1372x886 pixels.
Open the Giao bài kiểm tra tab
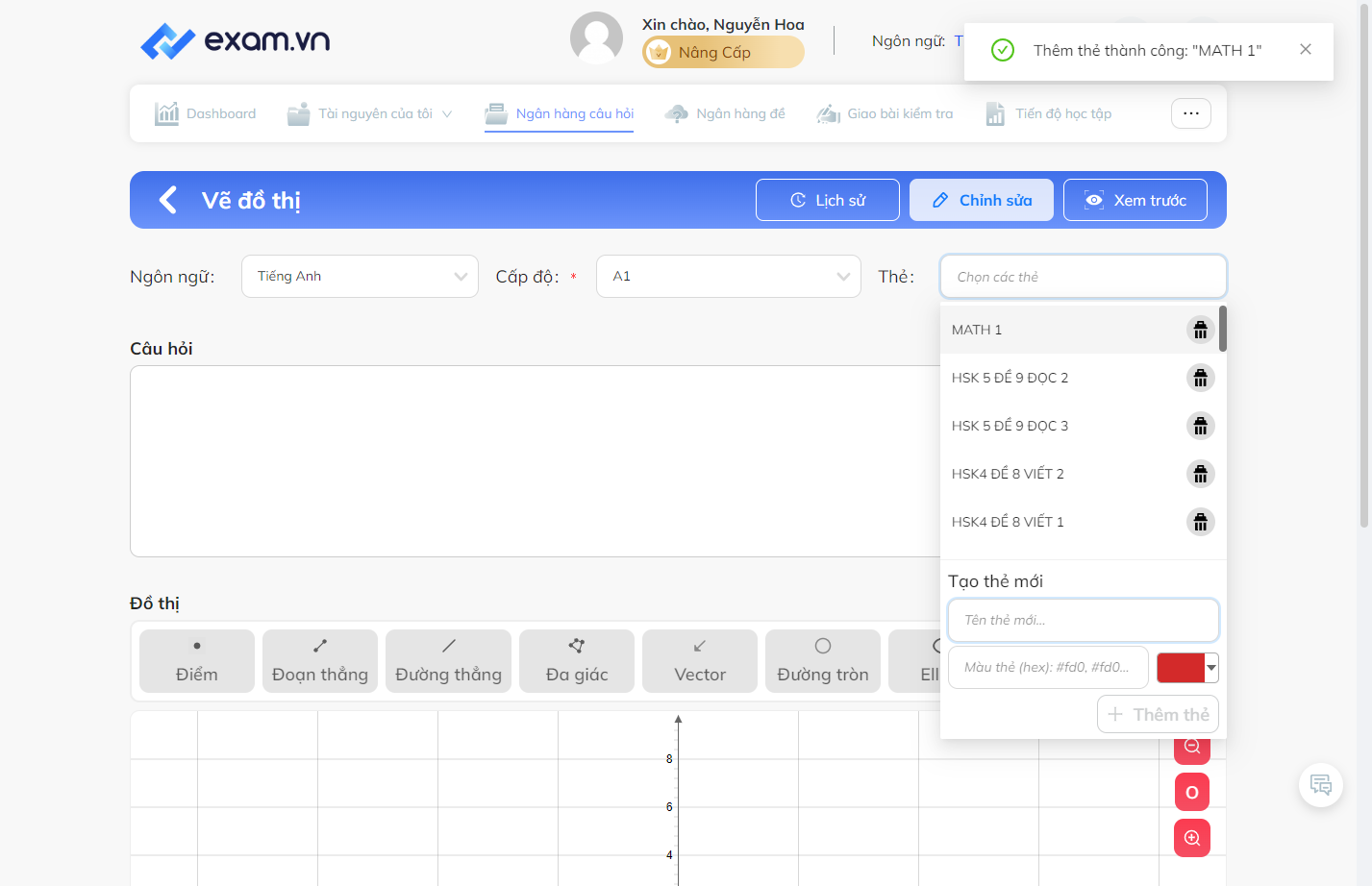coord(885,113)
